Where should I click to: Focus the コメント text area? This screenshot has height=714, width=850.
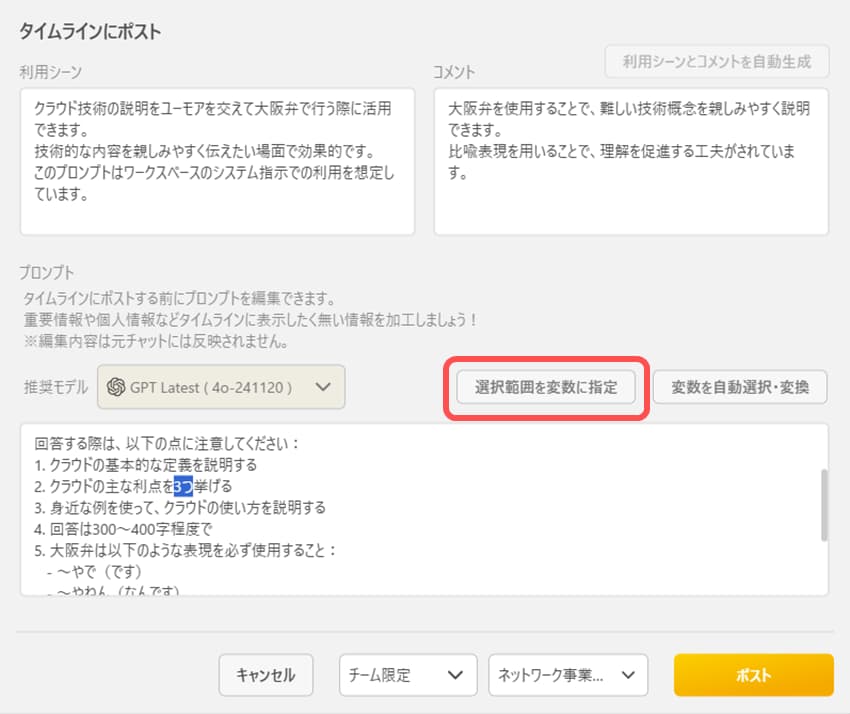point(630,160)
